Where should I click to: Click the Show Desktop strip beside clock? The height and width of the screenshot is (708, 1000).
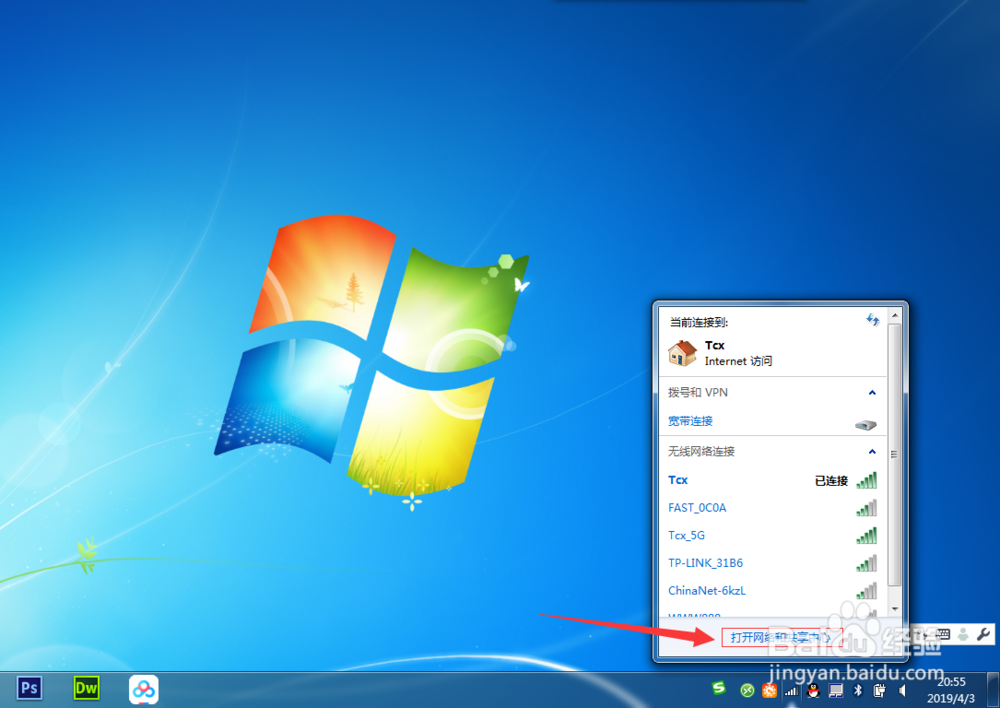point(993,690)
